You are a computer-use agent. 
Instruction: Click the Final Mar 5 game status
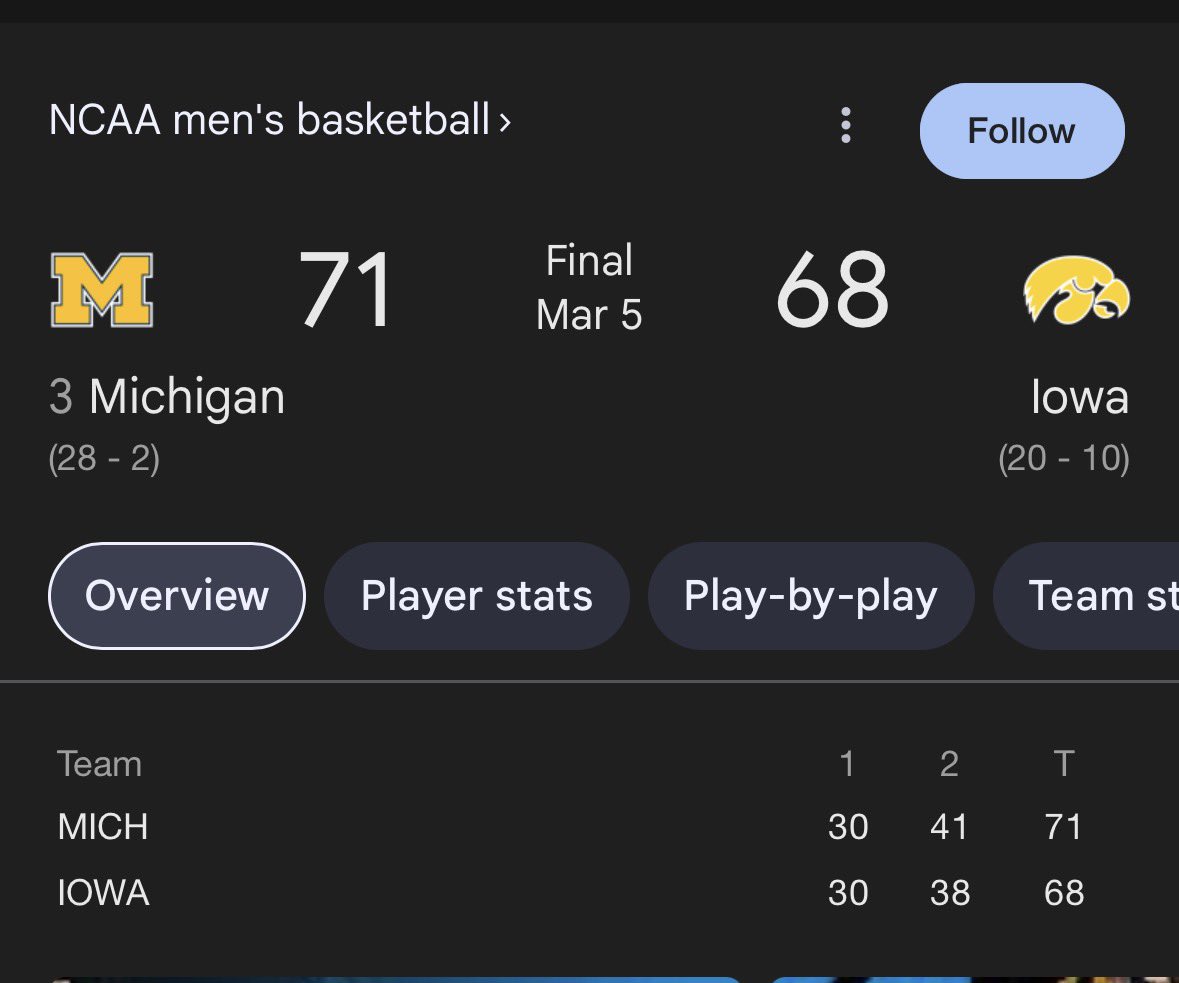point(589,287)
